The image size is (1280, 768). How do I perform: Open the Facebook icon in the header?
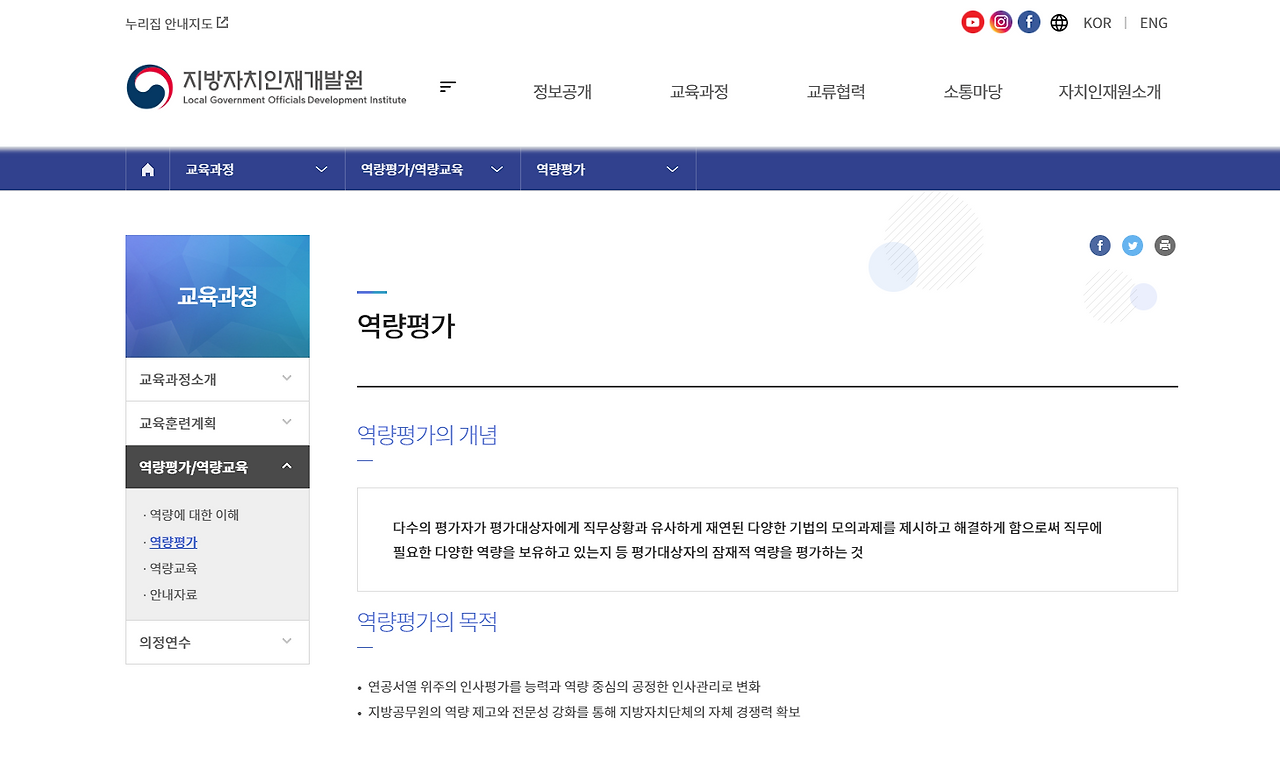(1028, 21)
